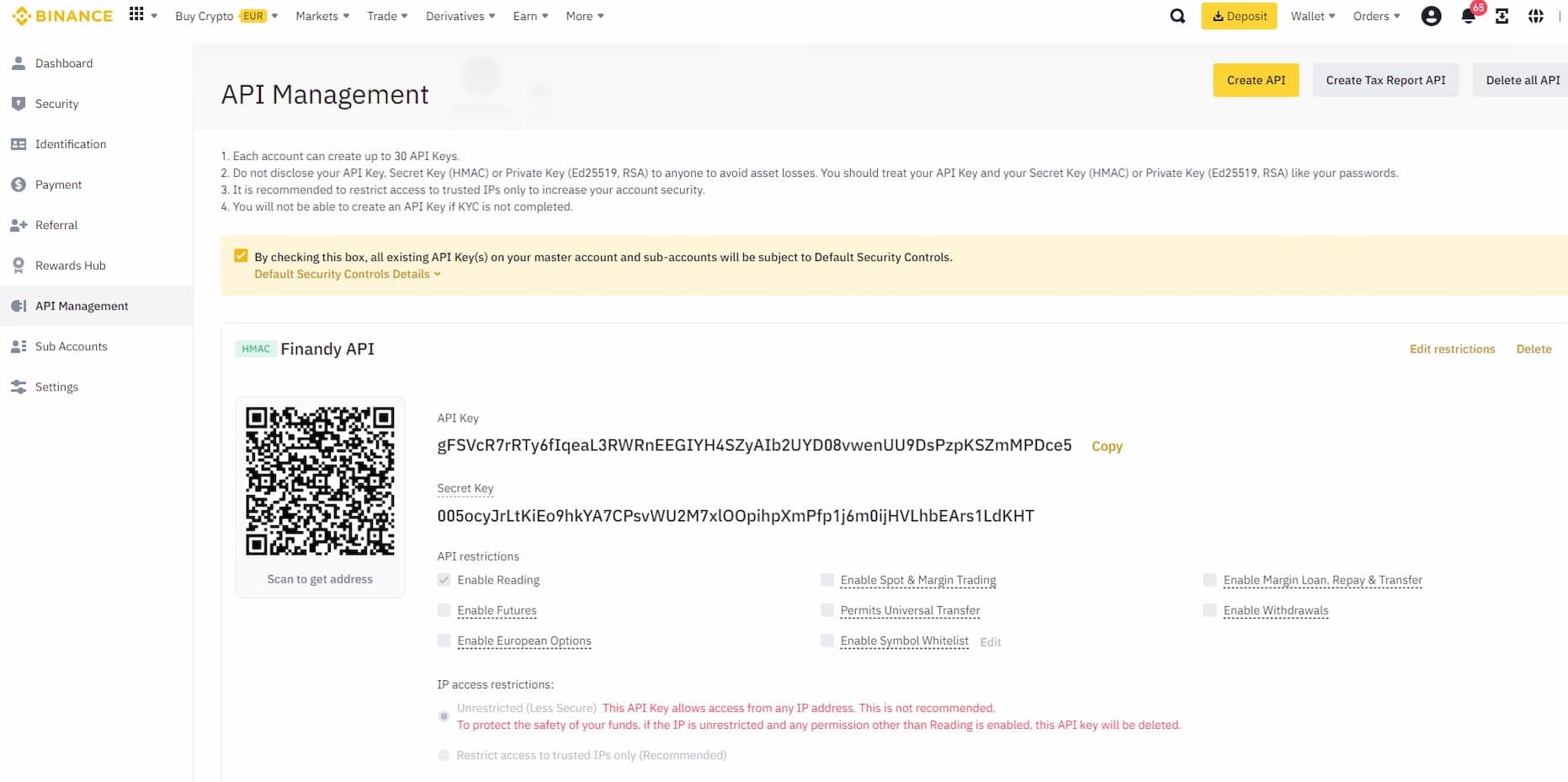Toggle Enable Reading checkbox
The height and width of the screenshot is (782, 1568).
(444, 580)
